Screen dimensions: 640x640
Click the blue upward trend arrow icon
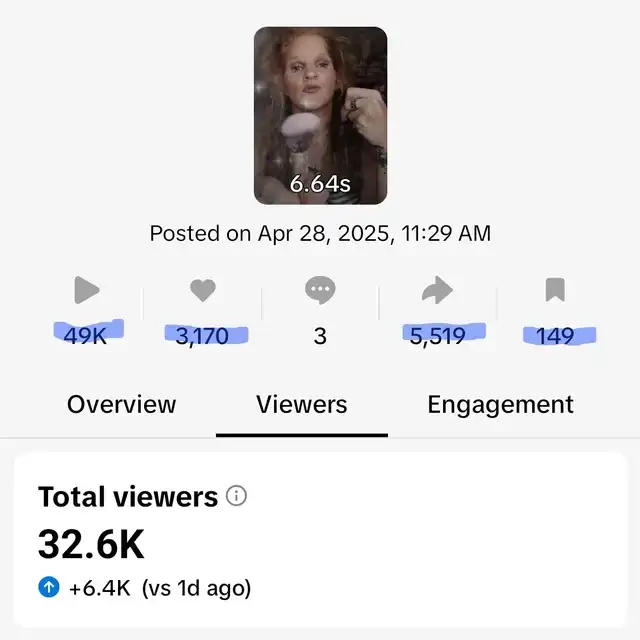point(49,588)
